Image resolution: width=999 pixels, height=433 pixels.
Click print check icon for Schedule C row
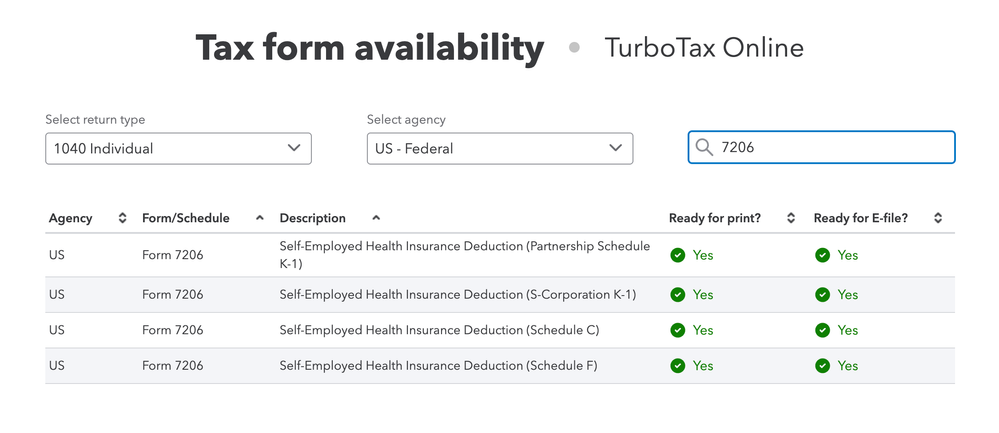tap(678, 330)
